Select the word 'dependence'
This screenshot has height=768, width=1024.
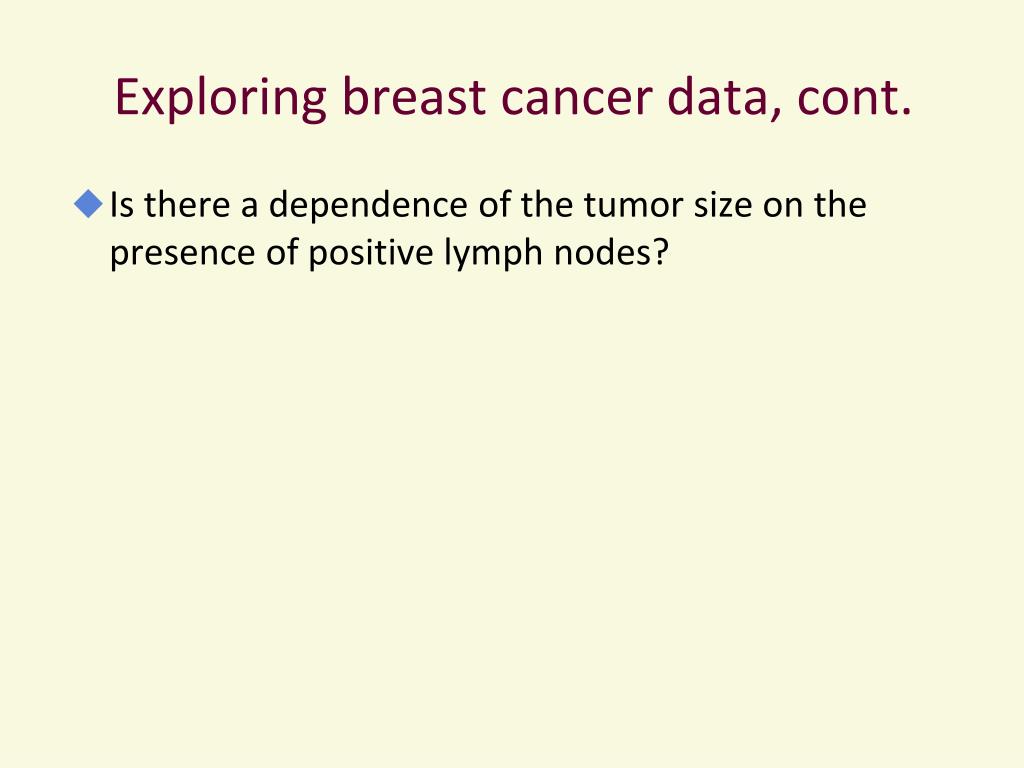coord(368,206)
